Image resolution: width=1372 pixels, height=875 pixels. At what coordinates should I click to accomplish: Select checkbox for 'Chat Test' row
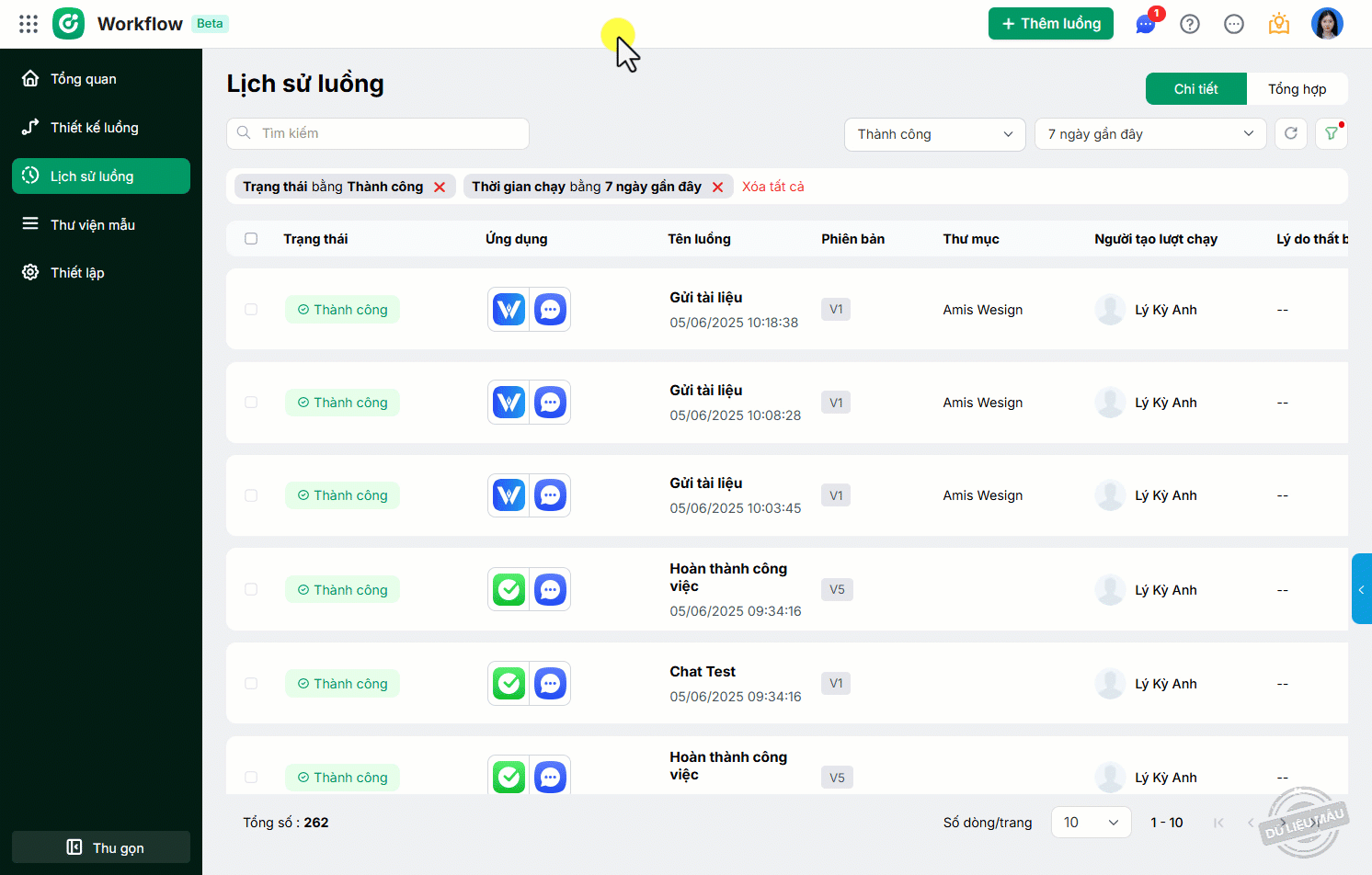(x=251, y=684)
